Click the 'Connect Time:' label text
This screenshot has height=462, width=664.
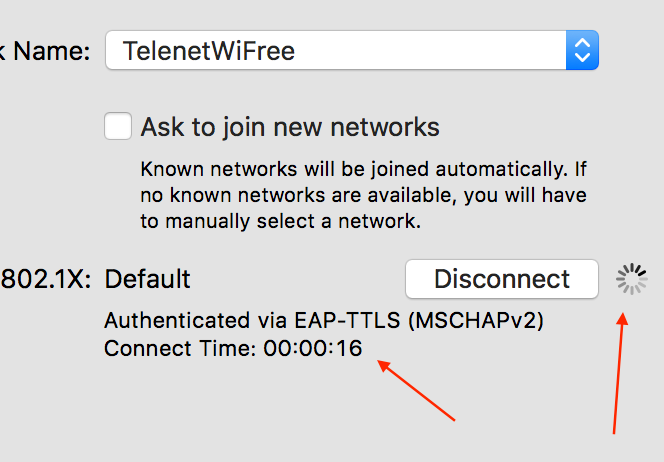click(180, 349)
